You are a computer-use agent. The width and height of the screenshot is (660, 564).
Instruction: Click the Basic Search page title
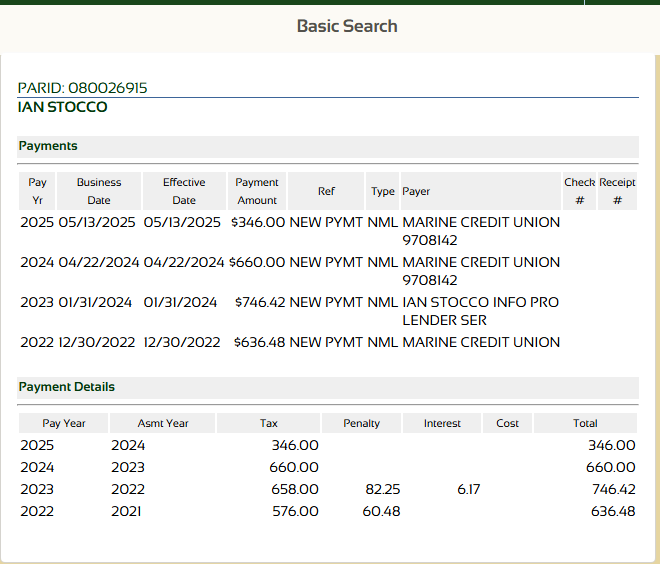347,26
